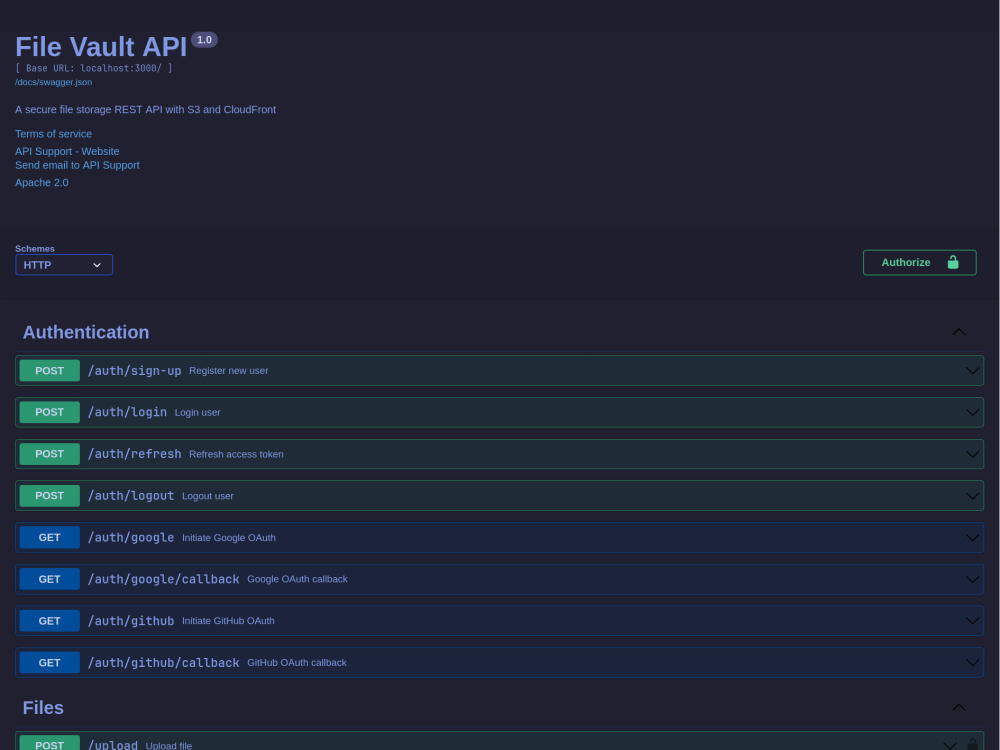This screenshot has height=750, width=1000.
Task: Click the /upload path text
Action: pyautogui.click(x=113, y=745)
